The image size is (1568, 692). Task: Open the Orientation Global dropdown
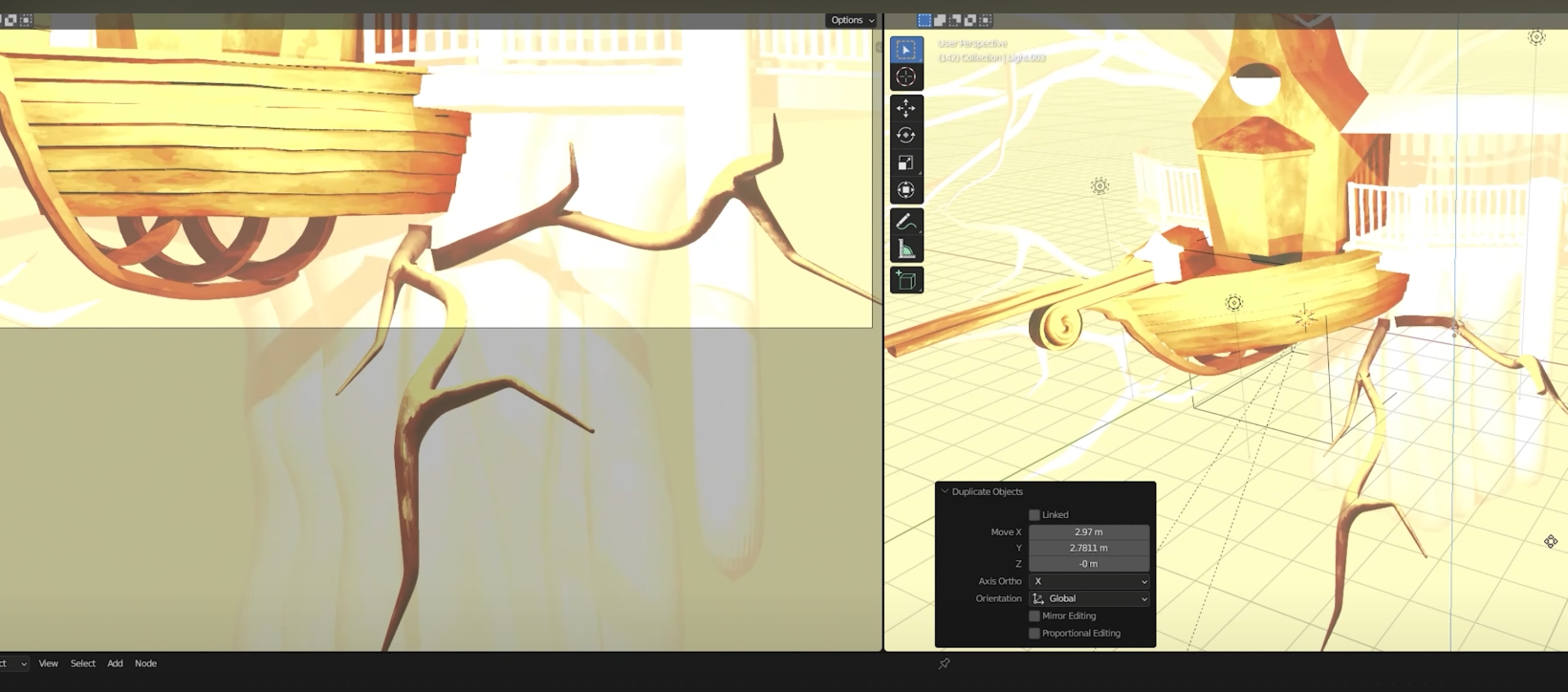click(x=1089, y=598)
